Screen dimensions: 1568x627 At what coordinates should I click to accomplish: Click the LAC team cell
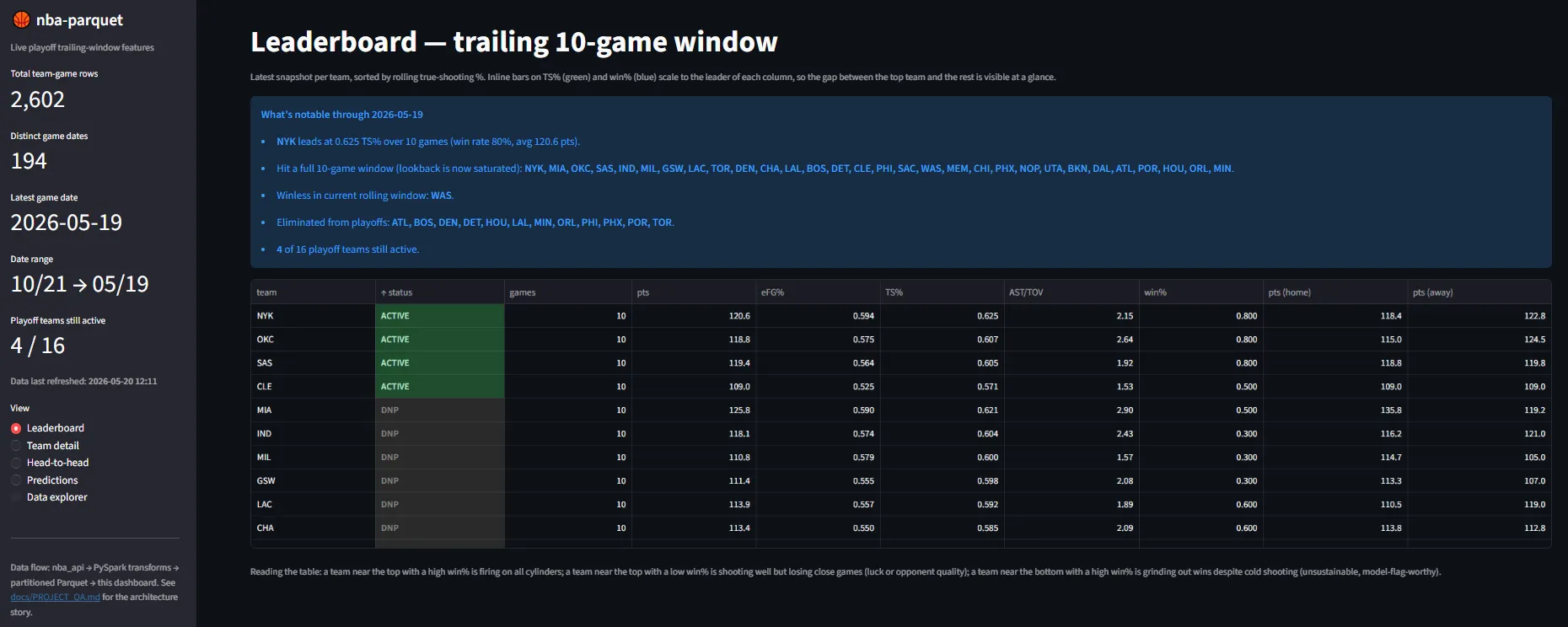click(x=313, y=505)
